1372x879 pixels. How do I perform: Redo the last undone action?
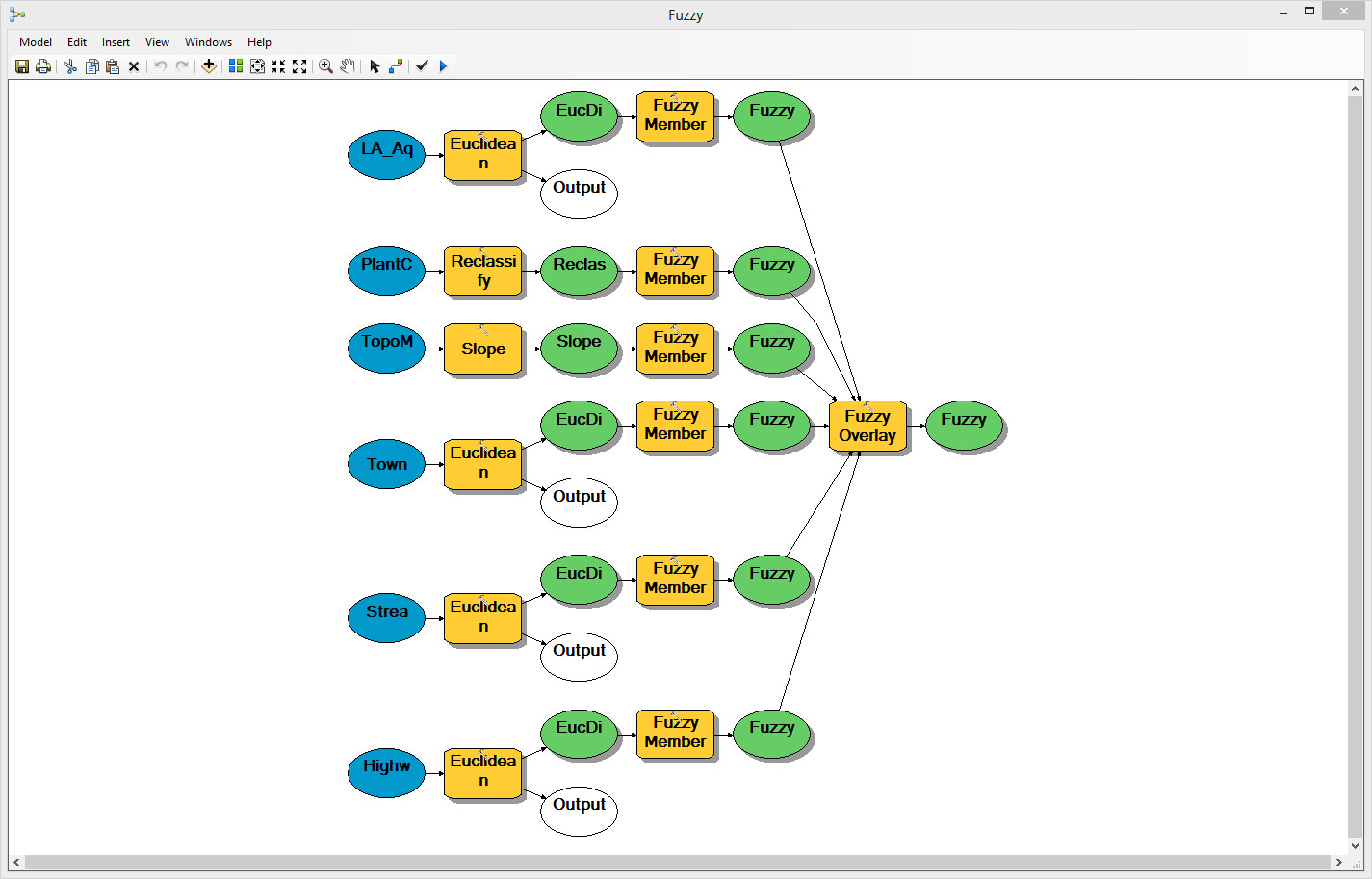pyautogui.click(x=182, y=66)
